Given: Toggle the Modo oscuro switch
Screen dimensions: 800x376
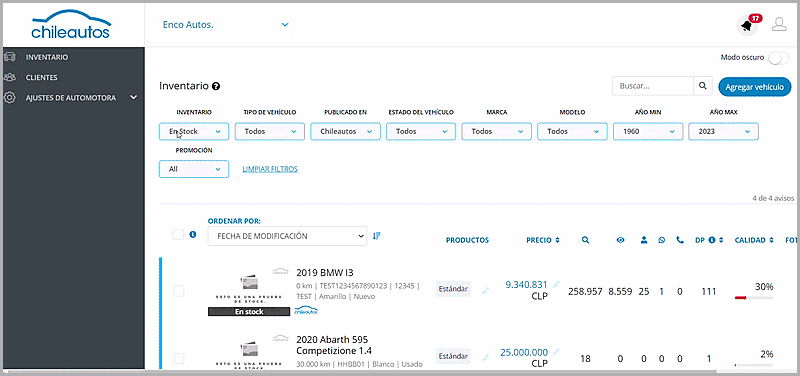Looking at the screenshot, I should pyautogui.click(x=779, y=58).
